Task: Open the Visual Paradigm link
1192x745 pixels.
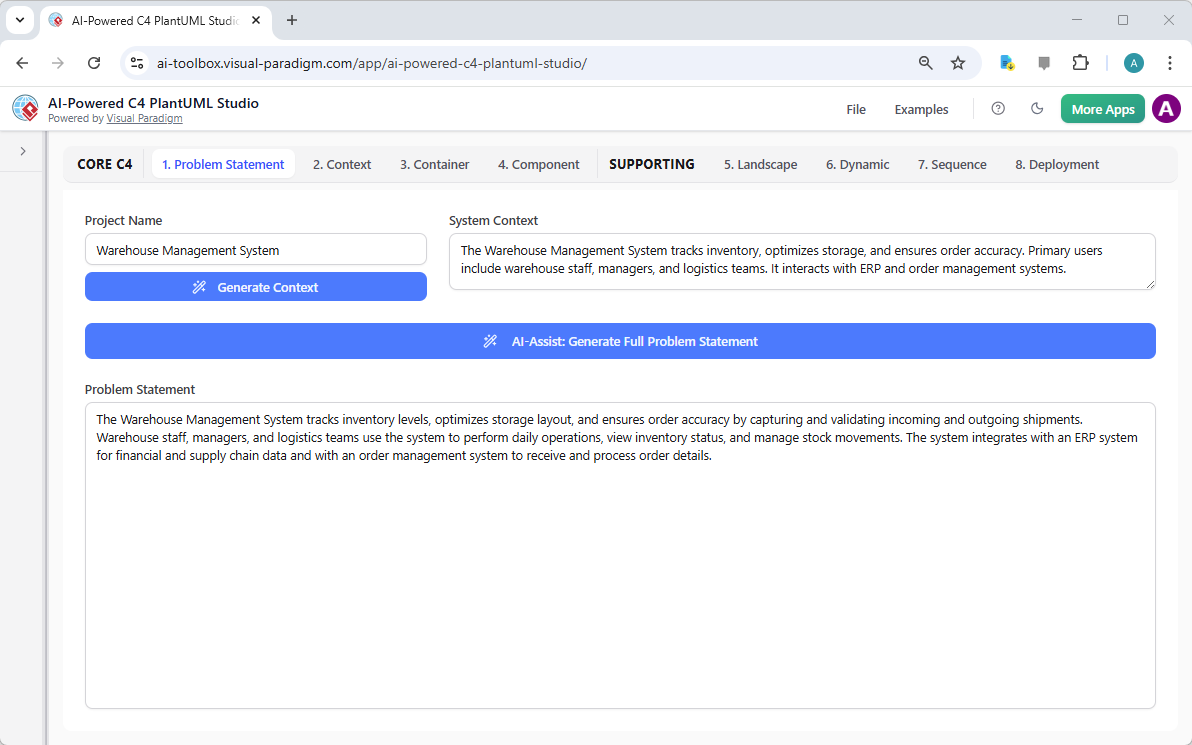Action: point(144,118)
